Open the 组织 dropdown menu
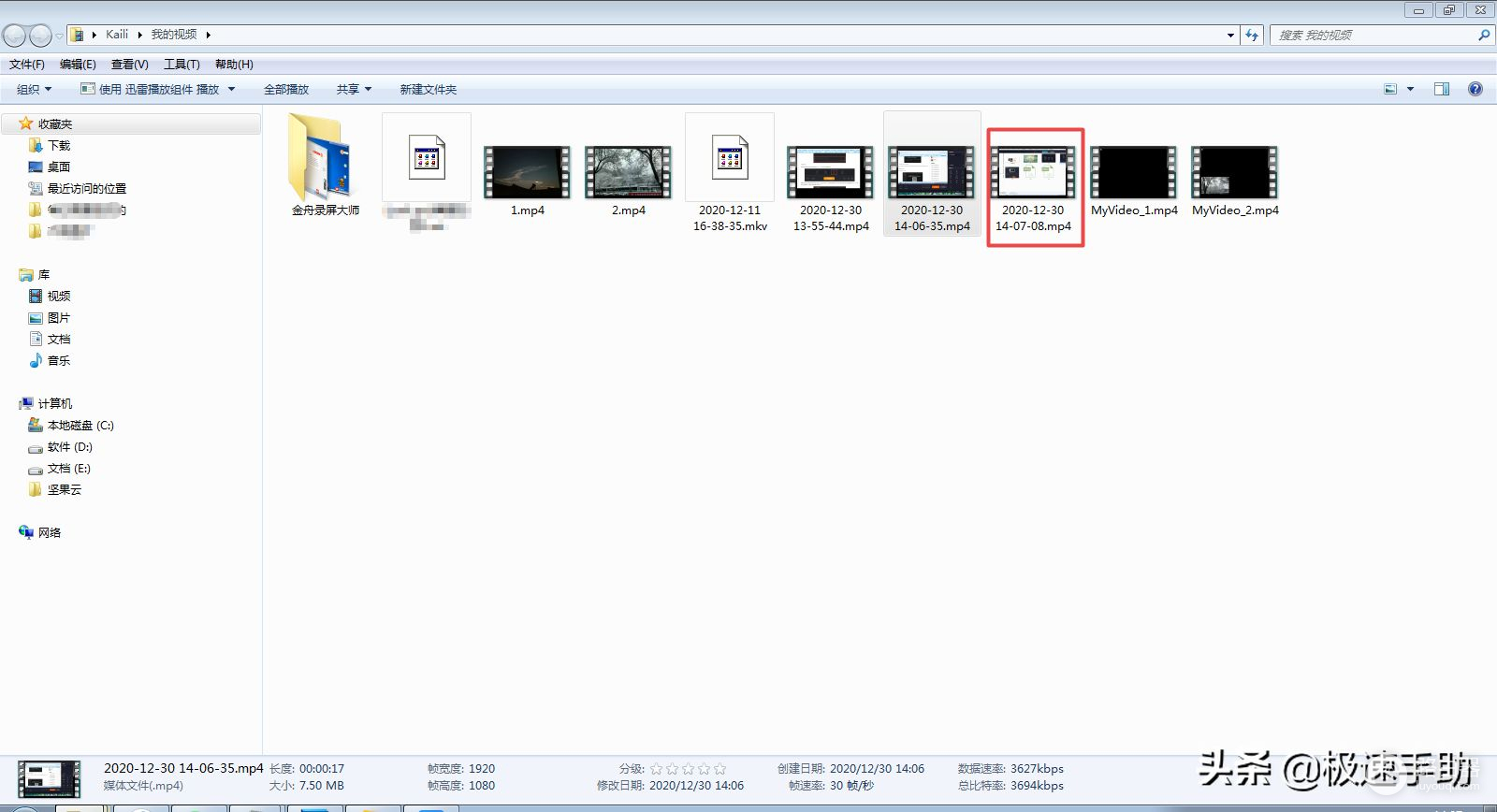 35,89
